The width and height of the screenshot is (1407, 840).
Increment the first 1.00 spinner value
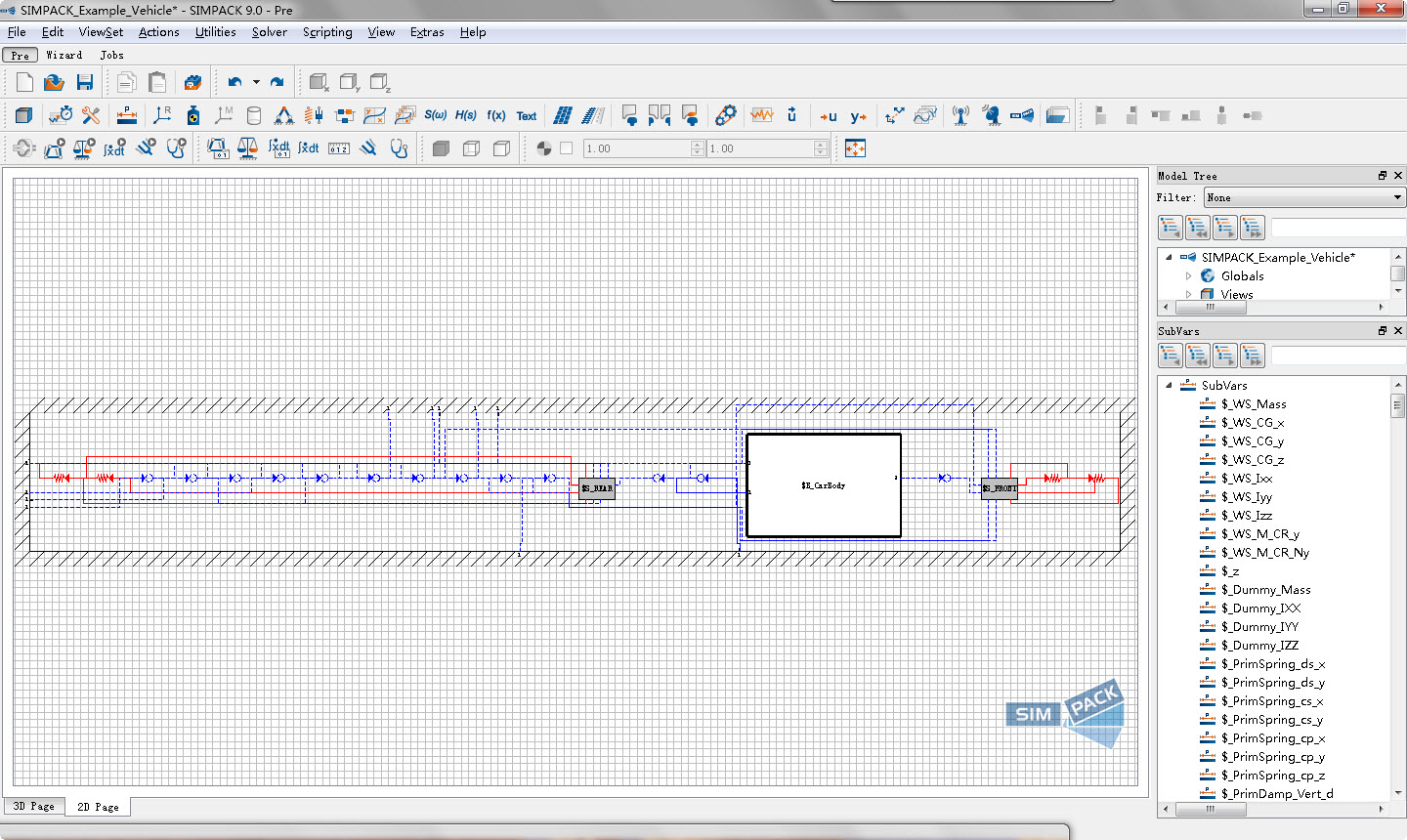tap(698, 145)
